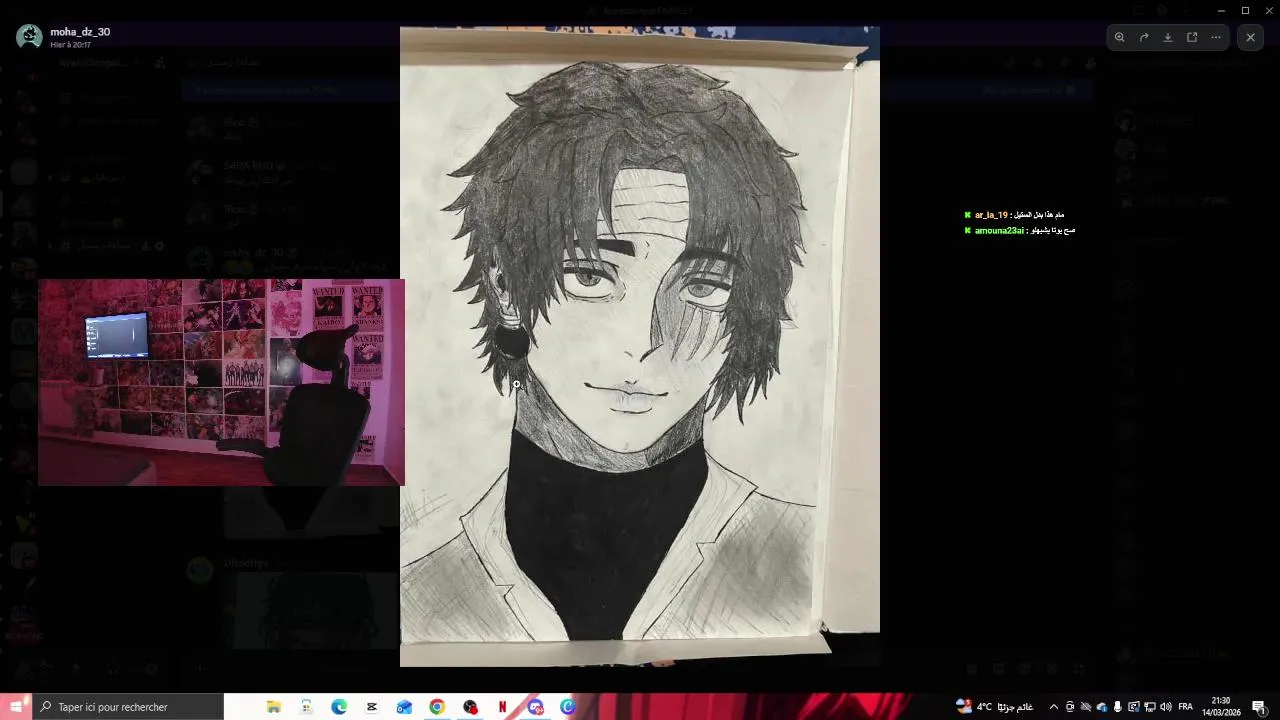Image resolution: width=1280 pixels, height=720 pixels.
Task: Open the volume speaker tray icon
Action: click(1166, 707)
